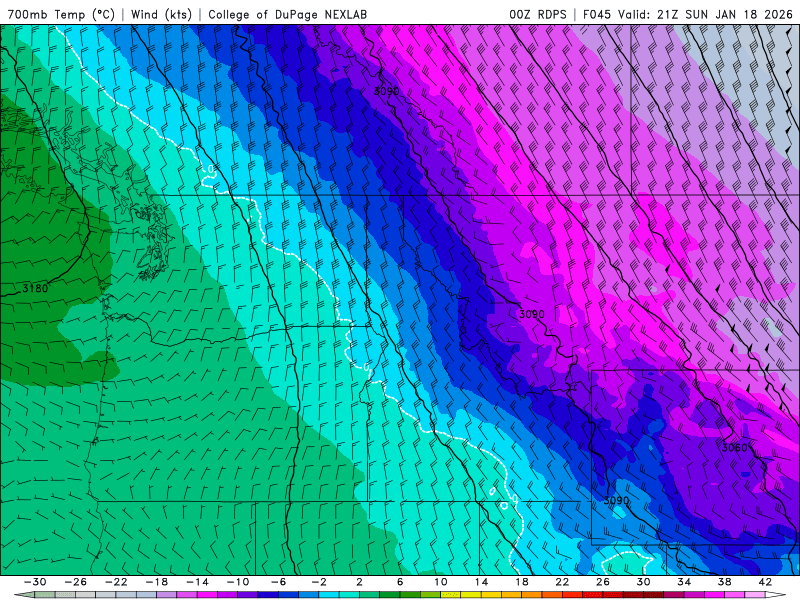Click the "-18" color scale value
This screenshot has height=600, width=800.
(157, 582)
